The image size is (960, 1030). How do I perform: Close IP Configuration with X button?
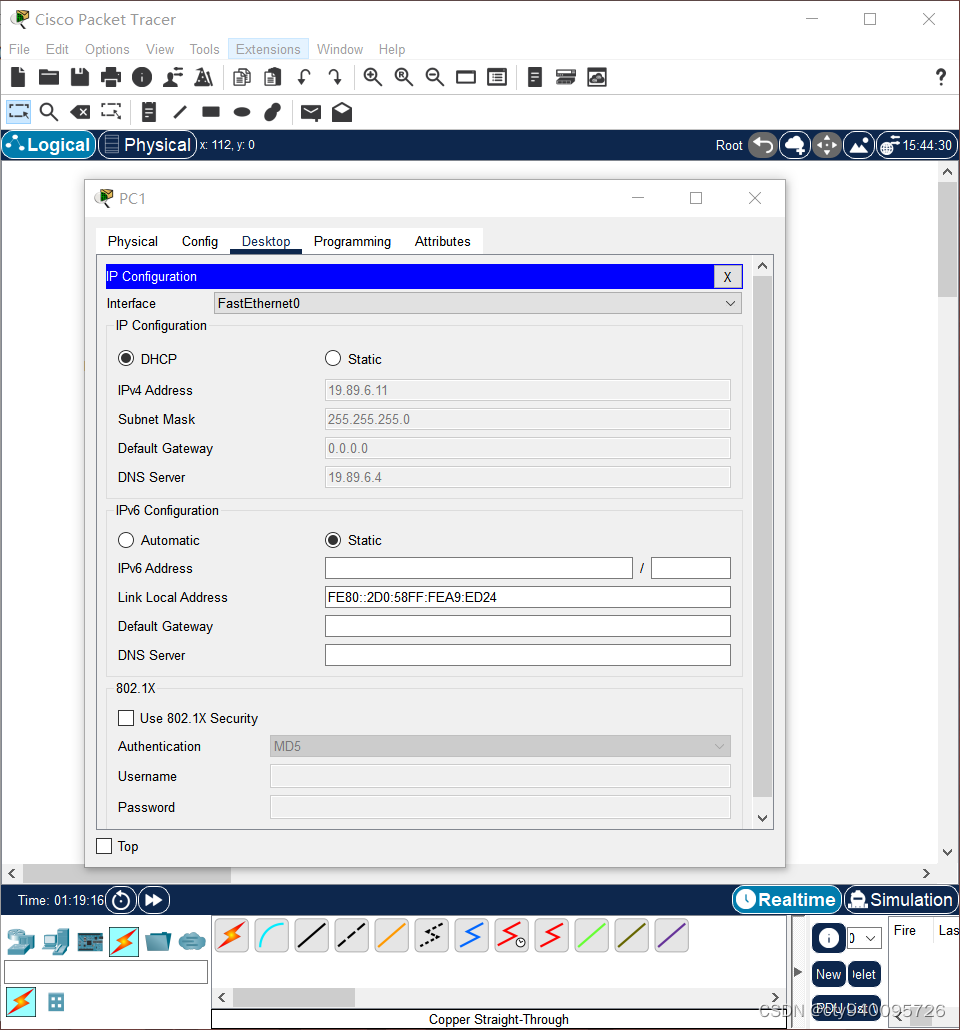pos(727,277)
